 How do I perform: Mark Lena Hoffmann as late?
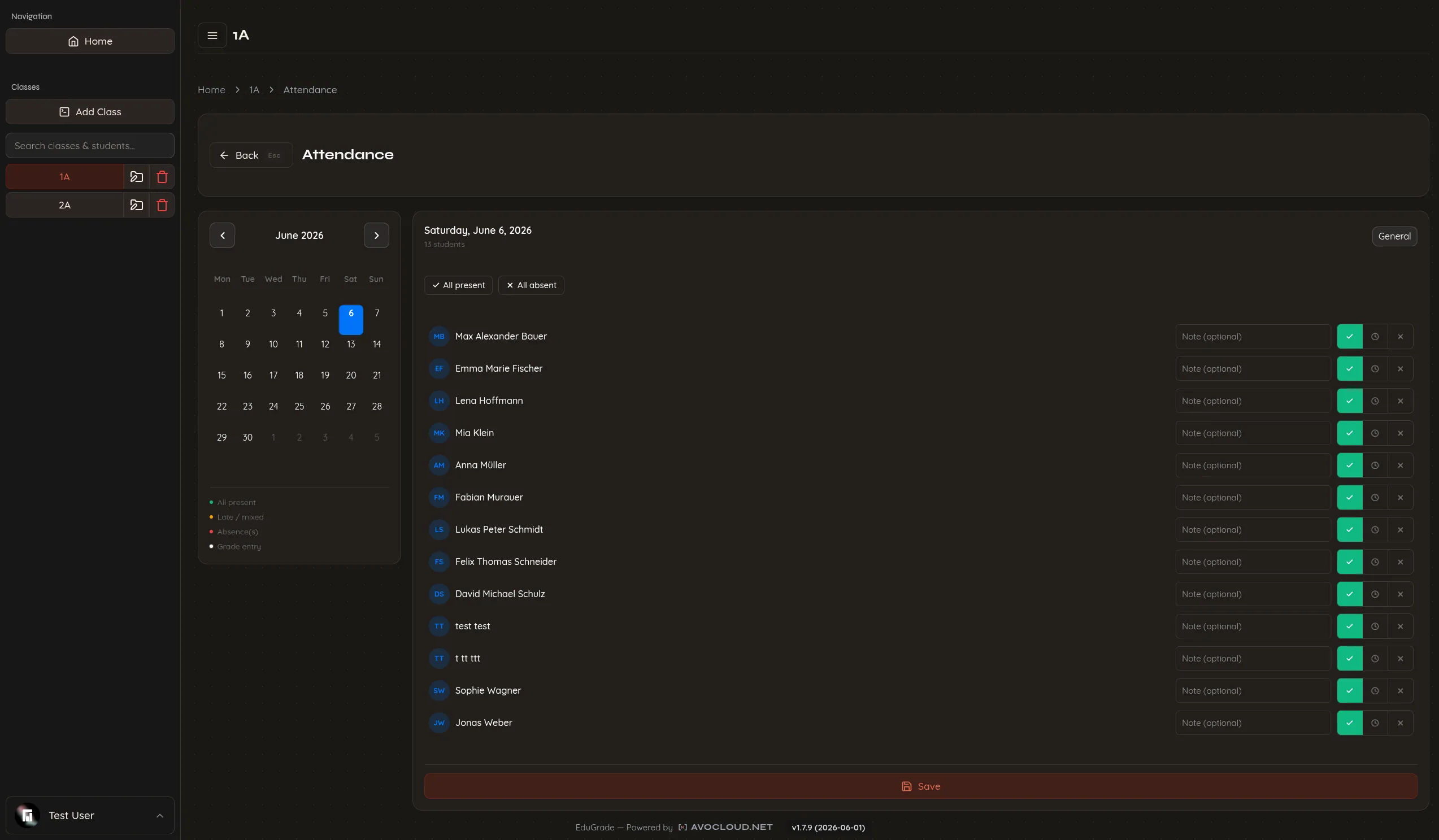click(x=1375, y=401)
